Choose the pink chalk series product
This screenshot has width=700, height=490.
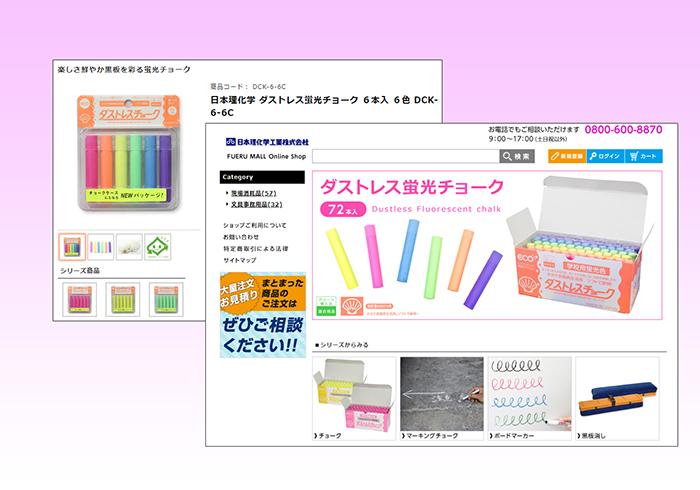(79, 300)
